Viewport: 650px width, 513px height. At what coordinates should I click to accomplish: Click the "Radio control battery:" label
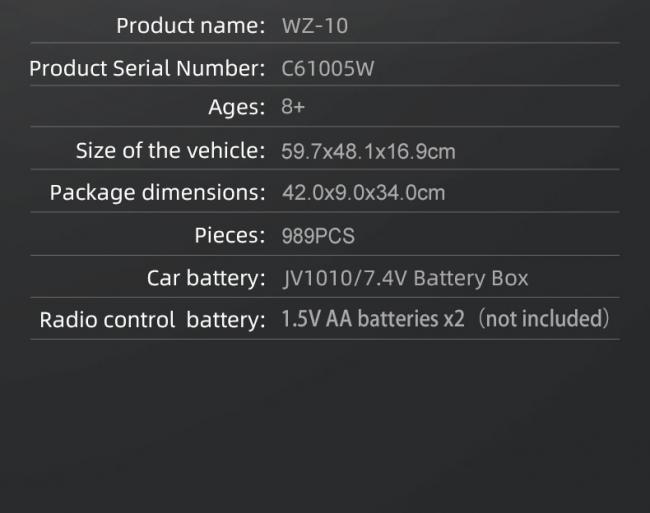152,321
